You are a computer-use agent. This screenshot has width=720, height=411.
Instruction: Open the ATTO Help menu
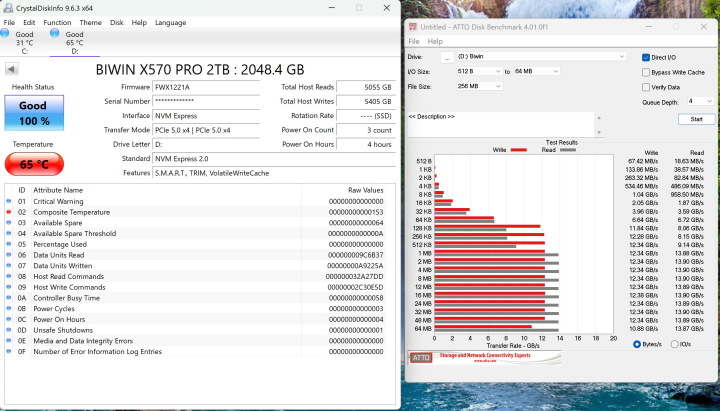[435, 42]
